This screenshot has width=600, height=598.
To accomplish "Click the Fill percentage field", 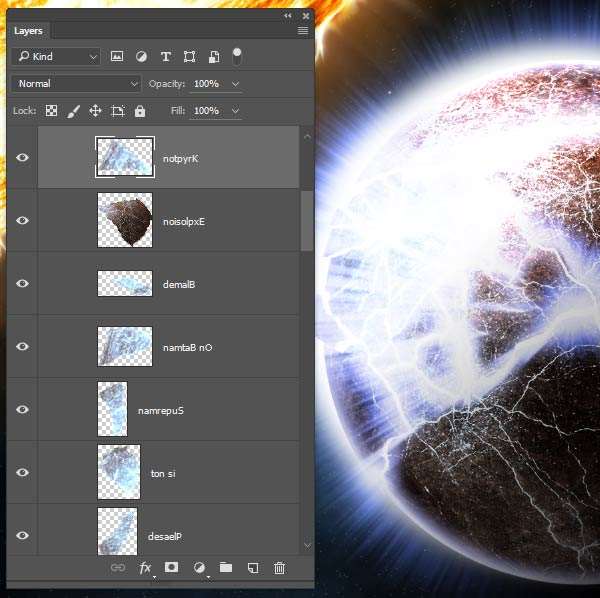I will click(208, 111).
